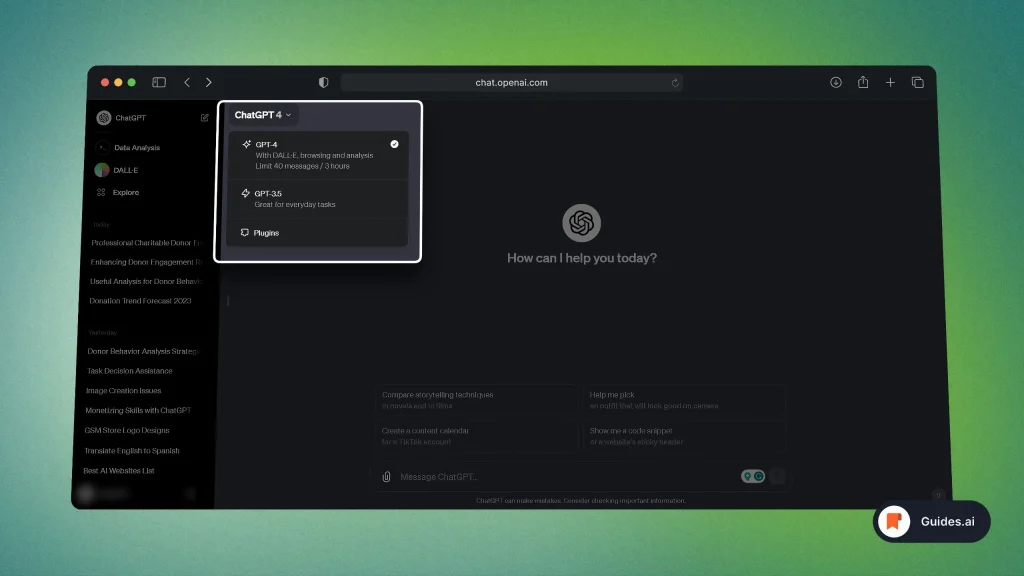Toggle the Safari sidebar icon
Image resolution: width=1024 pixels, height=576 pixels.
[159, 82]
